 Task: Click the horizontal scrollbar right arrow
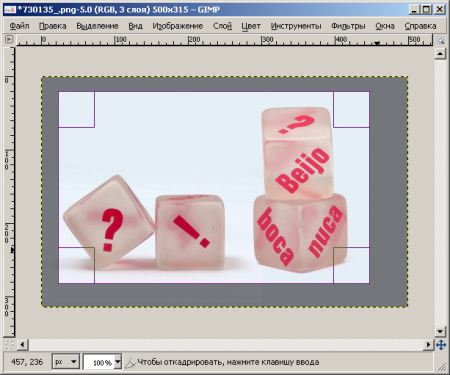pyautogui.click(x=429, y=344)
